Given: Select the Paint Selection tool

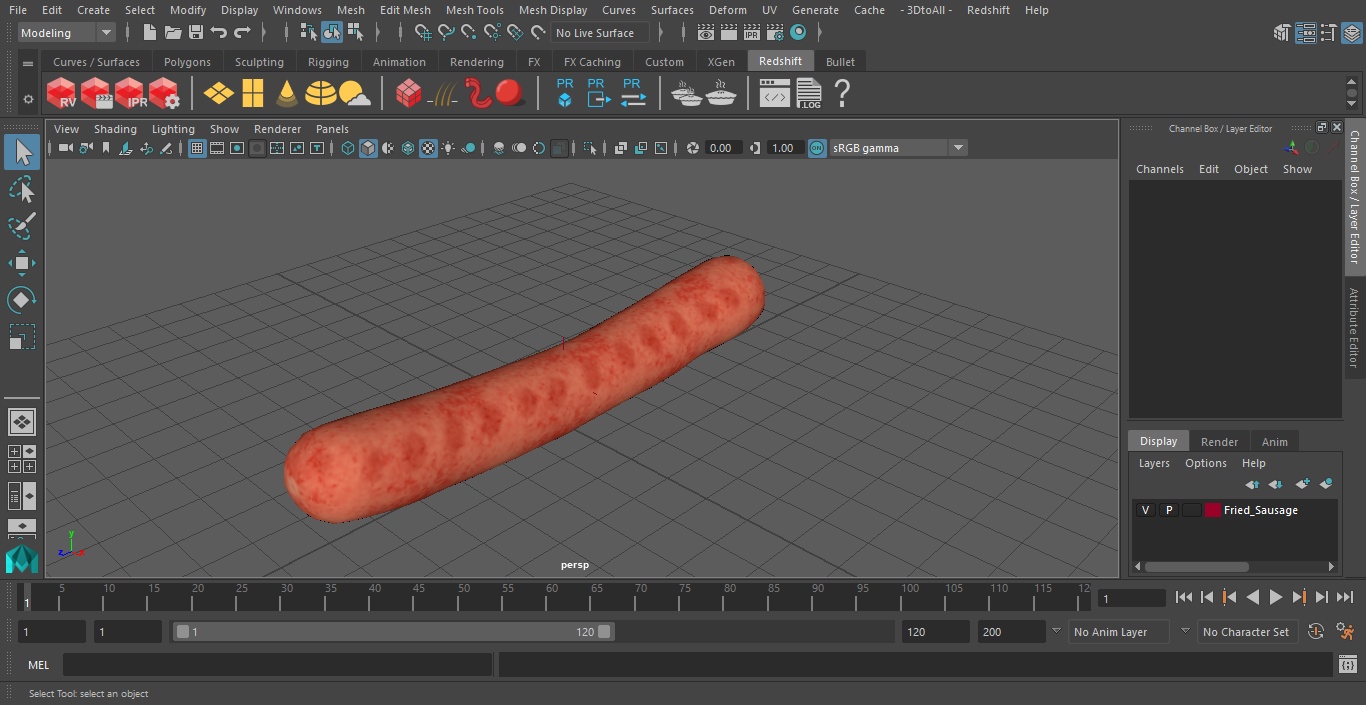Looking at the screenshot, I should [21, 226].
